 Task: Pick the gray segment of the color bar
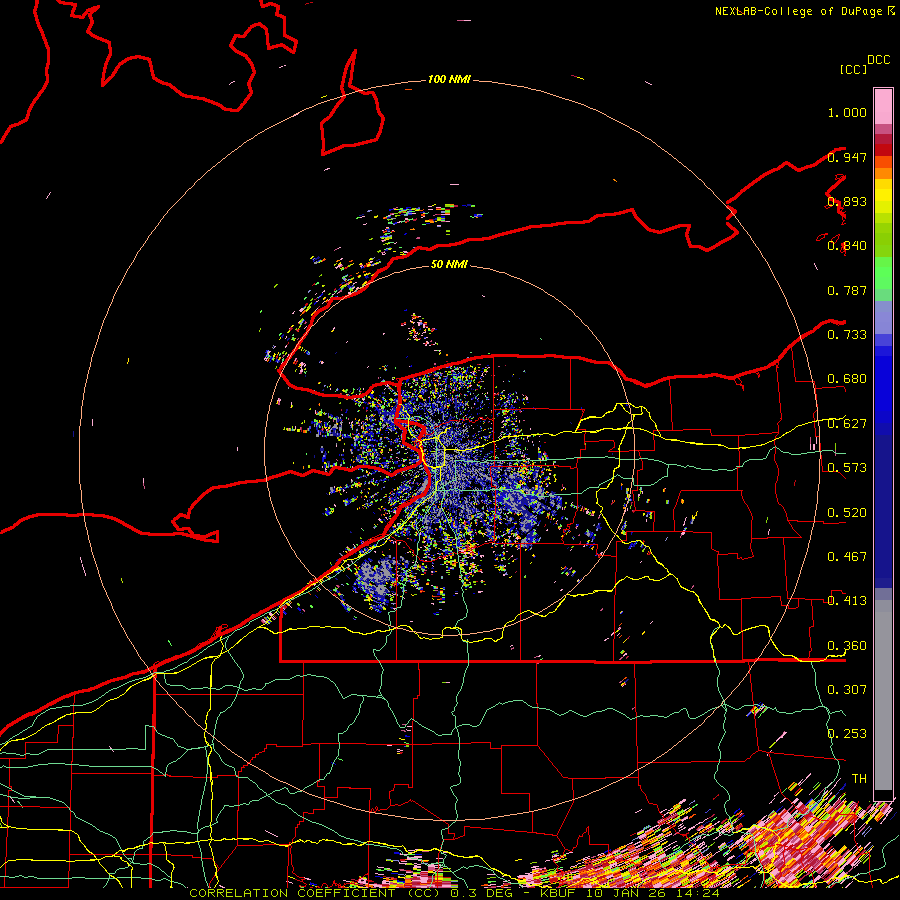(883, 695)
